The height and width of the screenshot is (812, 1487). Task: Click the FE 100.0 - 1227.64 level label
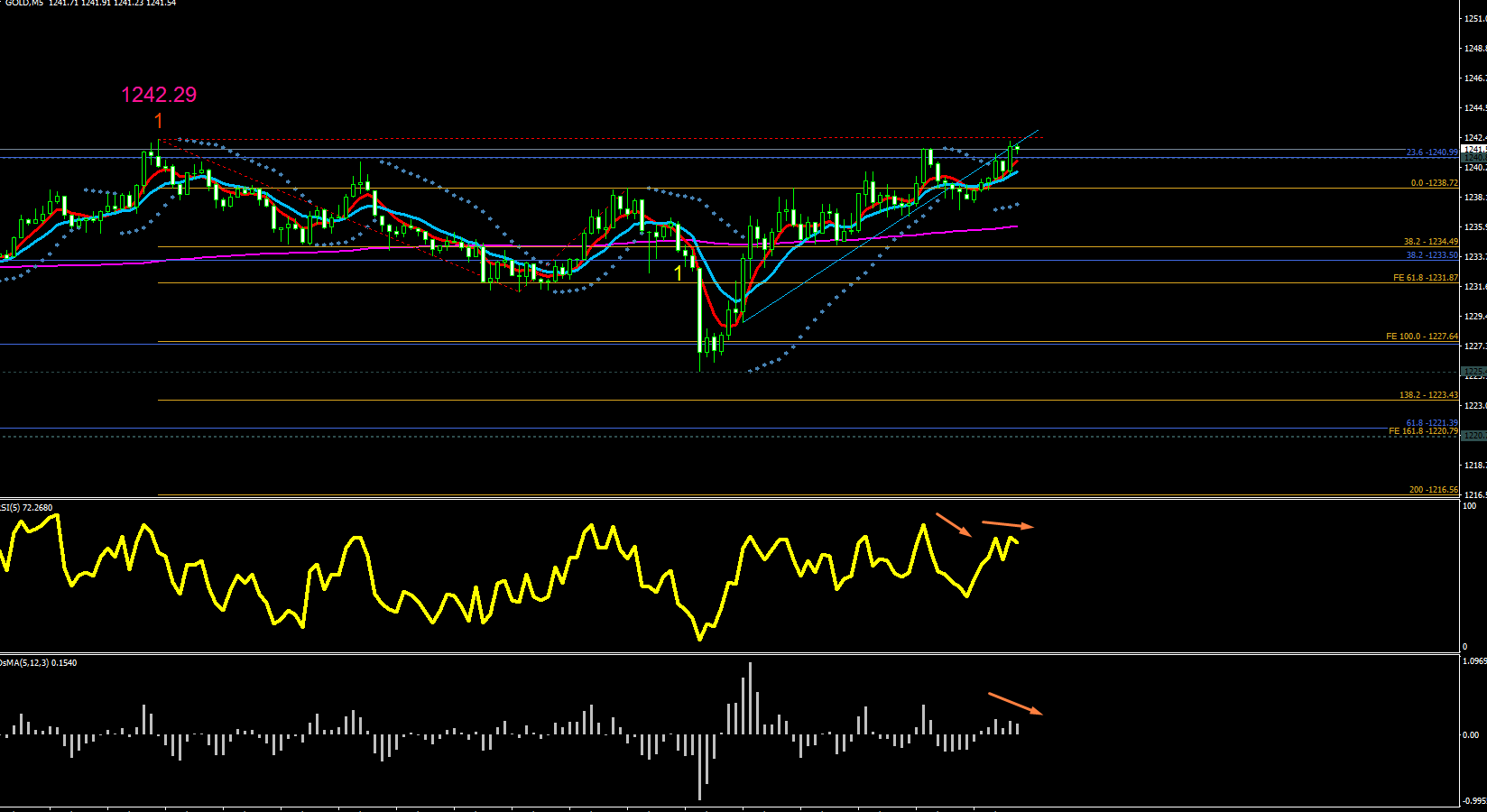[1422, 337]
